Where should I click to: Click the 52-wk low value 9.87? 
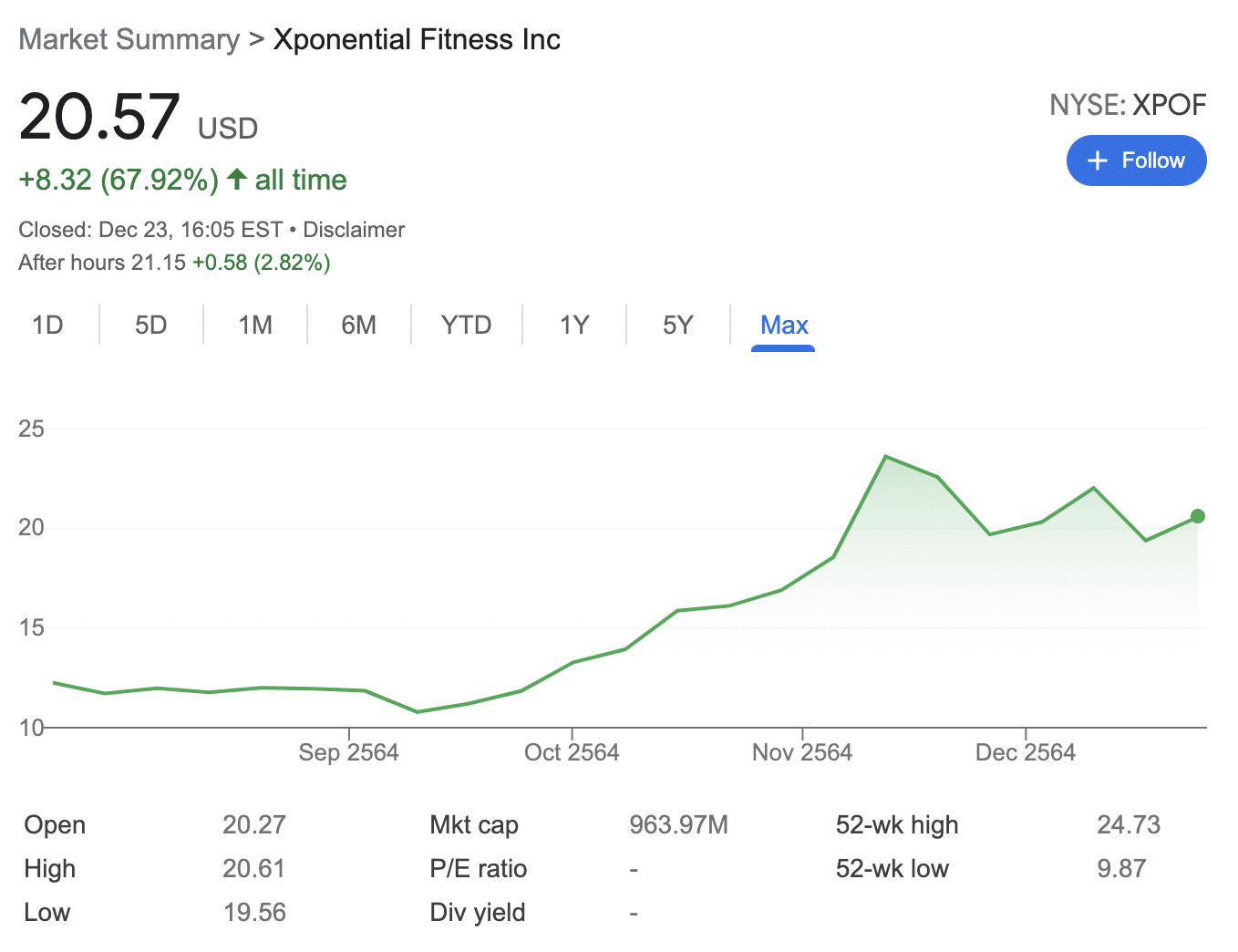pyautogui.click(x=1121, y=868)
